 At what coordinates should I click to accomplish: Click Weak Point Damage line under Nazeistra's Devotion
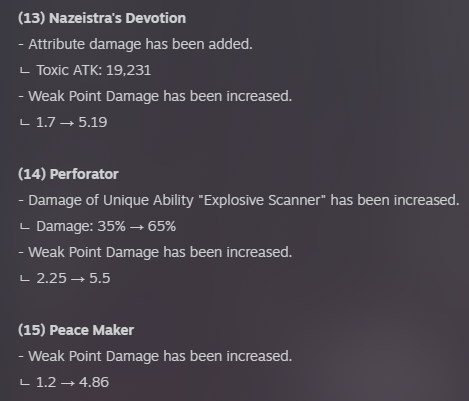click(155, 96)
